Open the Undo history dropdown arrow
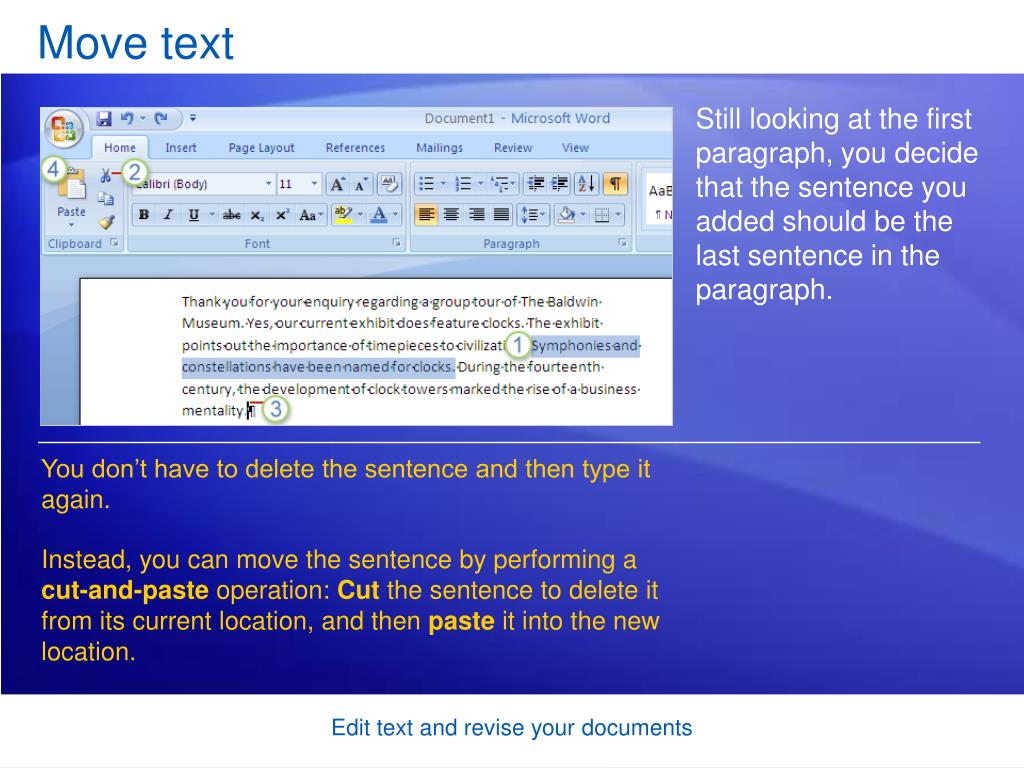Image resolution: width=1024 pixels, height=768 pixels. pos(142,119)
